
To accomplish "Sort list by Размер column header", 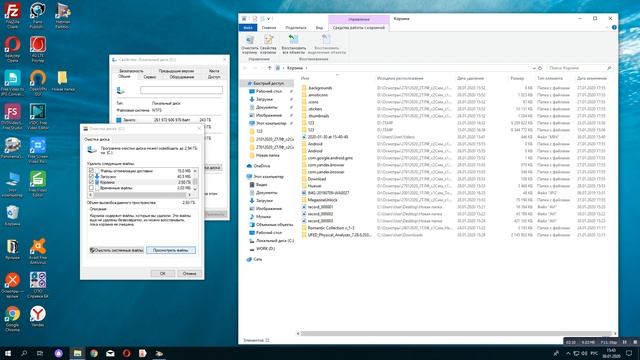I will [517, 78].
